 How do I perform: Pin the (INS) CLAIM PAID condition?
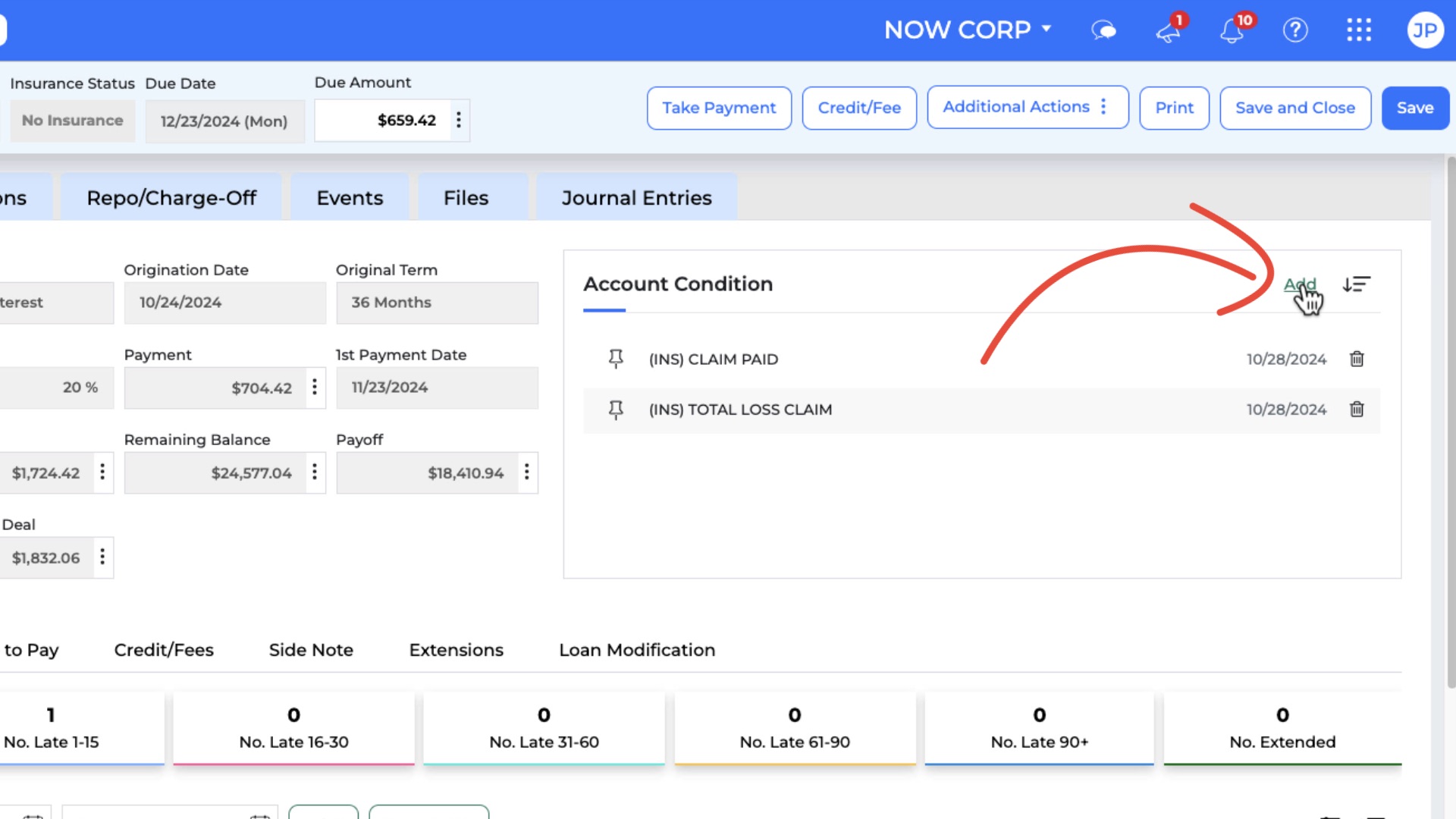[x=616, y=359]
